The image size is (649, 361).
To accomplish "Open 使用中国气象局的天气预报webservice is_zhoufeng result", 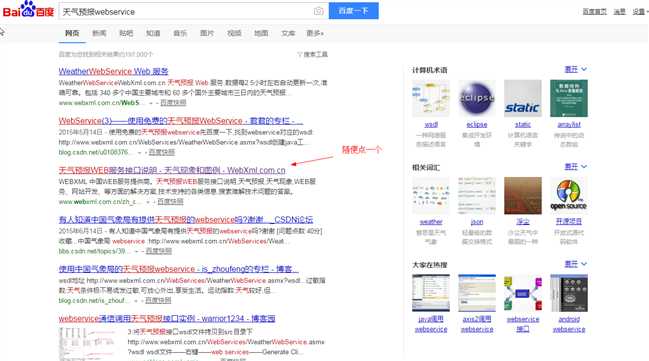I will tap(178, 269).
